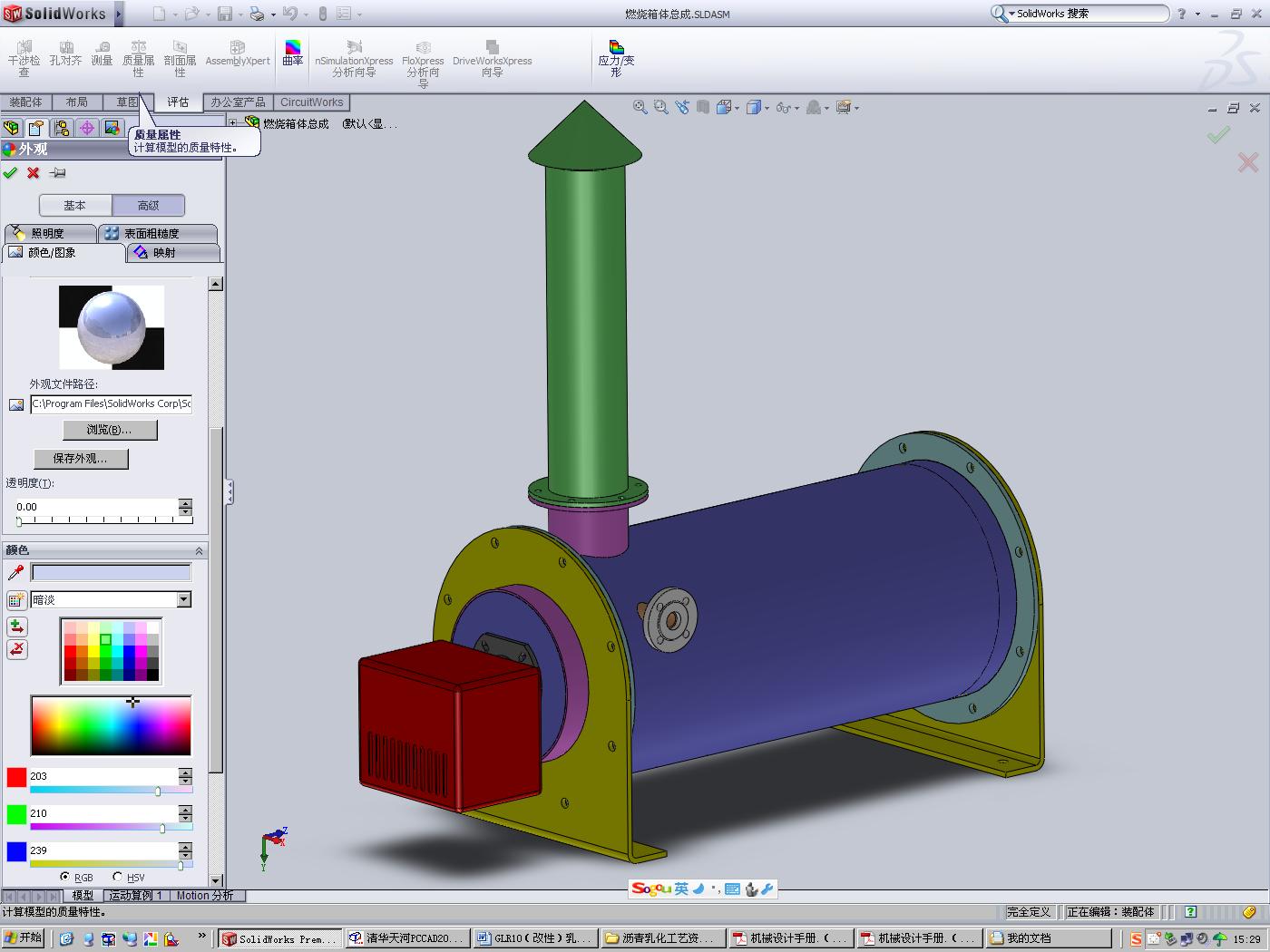The height and width of the screenshot is (952, 1270).
Task: Switch to the CircuitWorks tab
Action: 311,102
